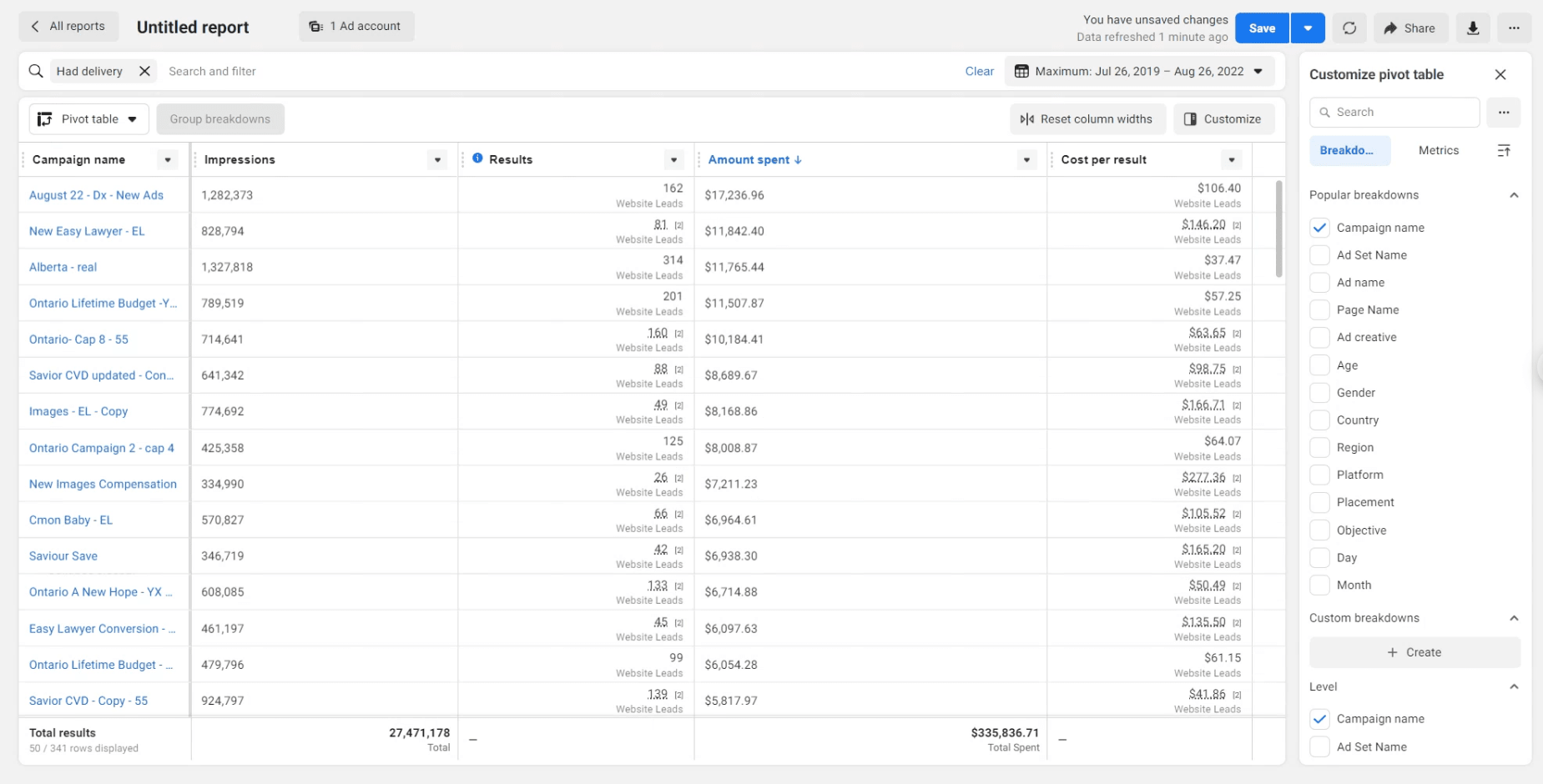The height and width of the screenshot is (784, 1543).
Task: Uncheck Campaign name under Popular breakdowns
Action: 1319,228
